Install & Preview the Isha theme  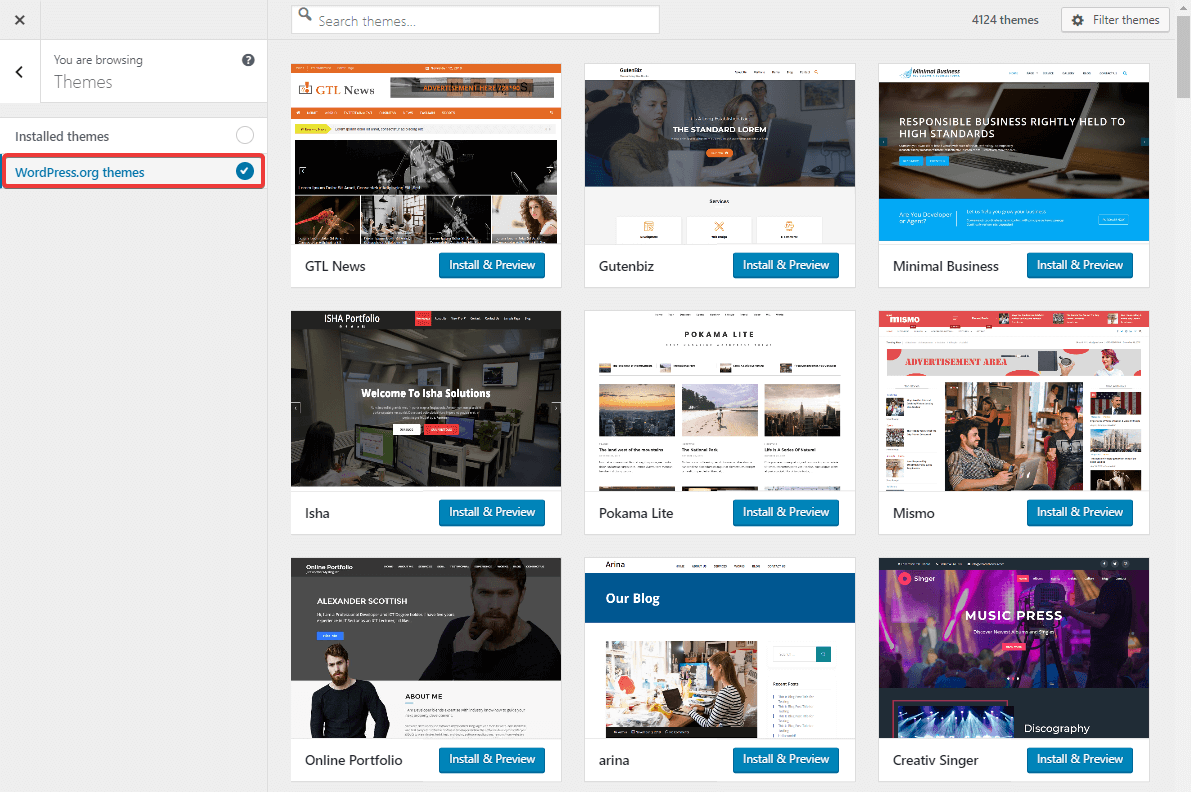tap(491, 512)
